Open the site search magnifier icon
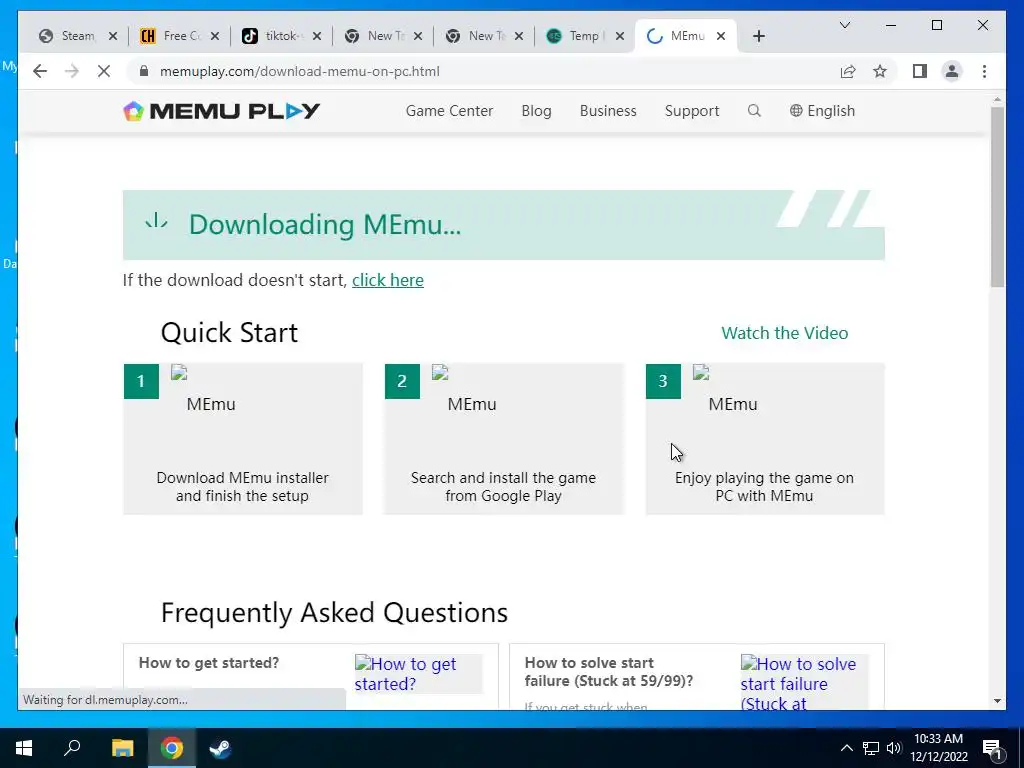This screenshot has height=768, width=1024. coord(754,111)
